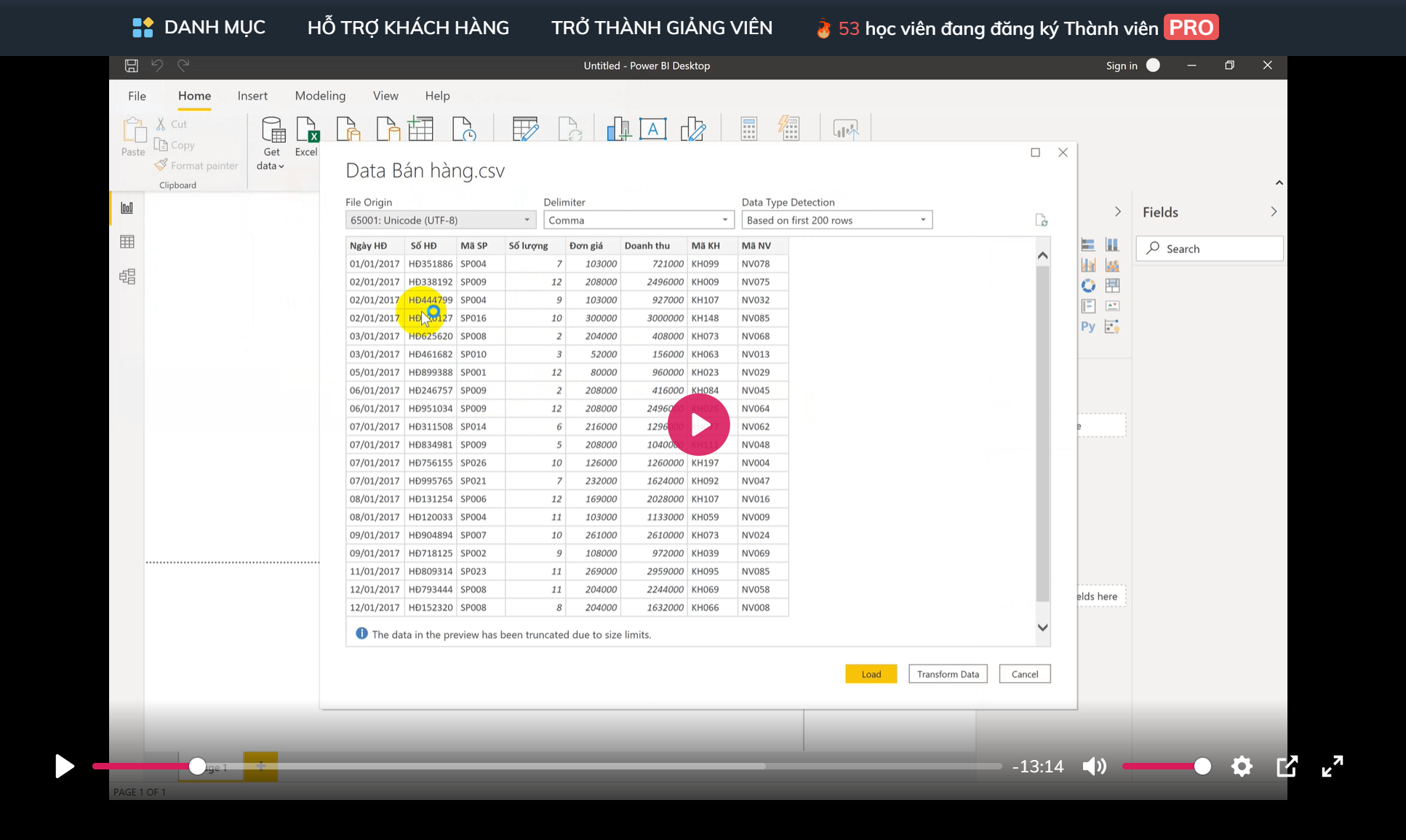Image resolution: width=1406 pixels, height=840 pixels.
Task: Open DANH MỤC menu
Action: coord(199,28)
